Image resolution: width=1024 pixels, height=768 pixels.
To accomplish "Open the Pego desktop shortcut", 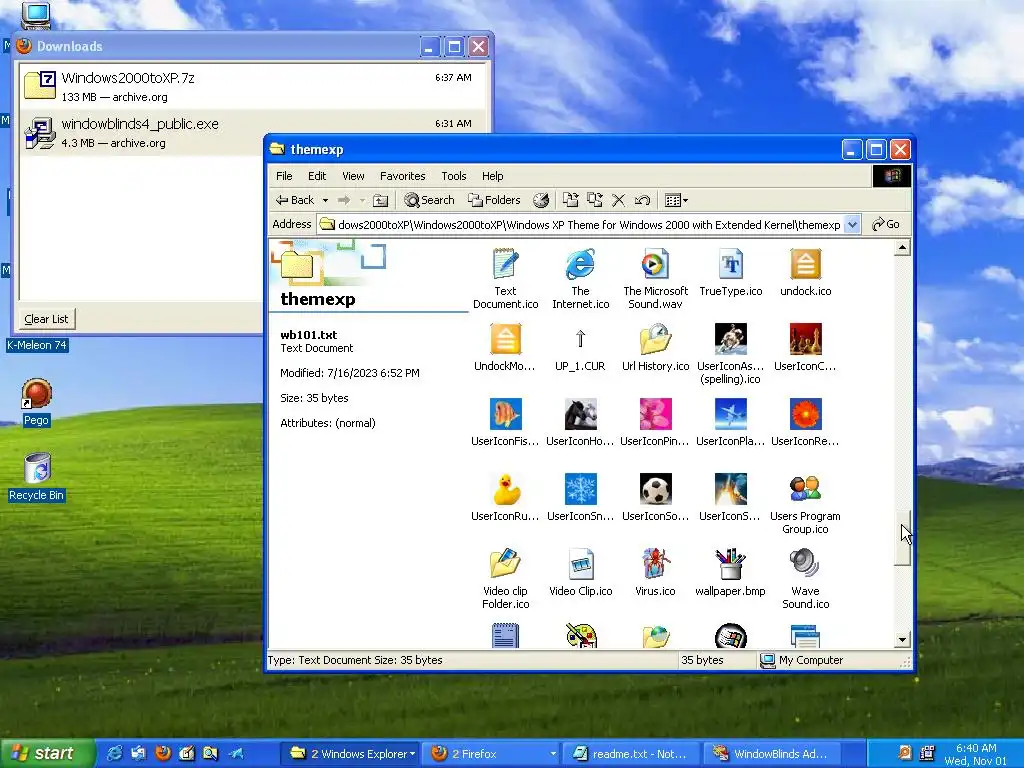I will click(37, 402).
